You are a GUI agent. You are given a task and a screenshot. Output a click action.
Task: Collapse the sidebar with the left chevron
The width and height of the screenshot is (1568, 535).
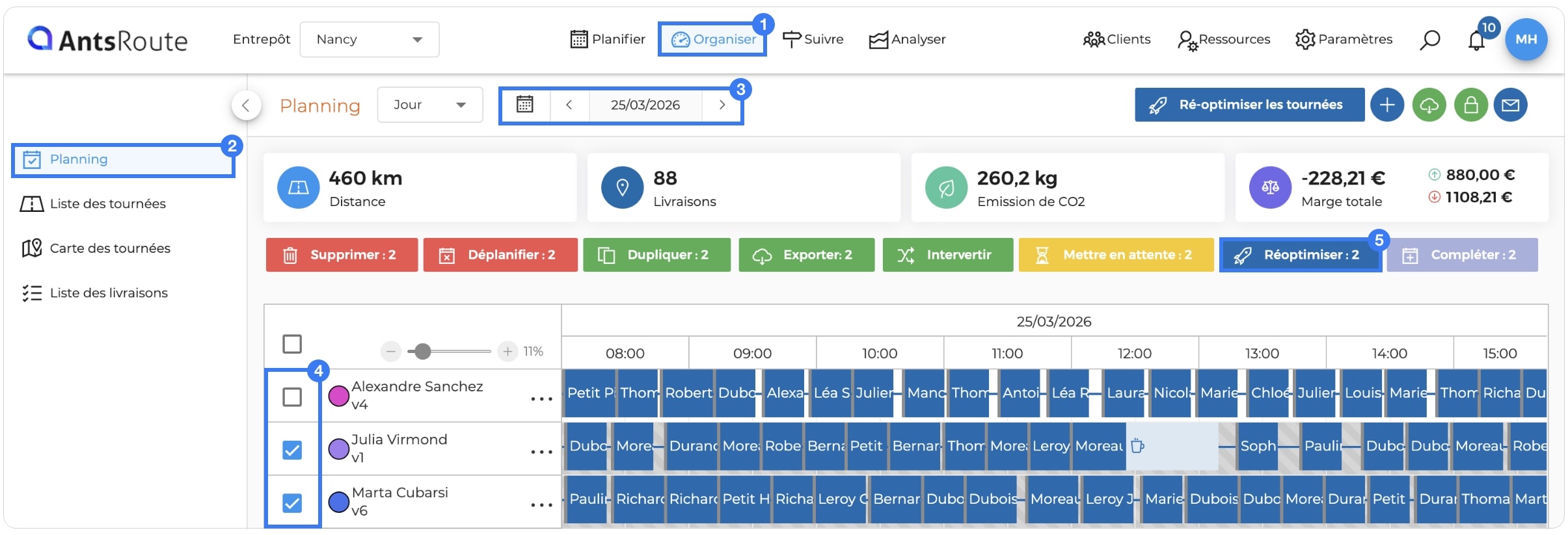pos(246,105)
